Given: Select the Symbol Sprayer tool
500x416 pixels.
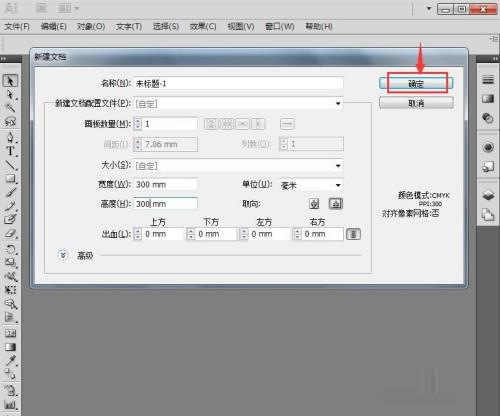Looking at the screenshot, I should coord(10,390).
